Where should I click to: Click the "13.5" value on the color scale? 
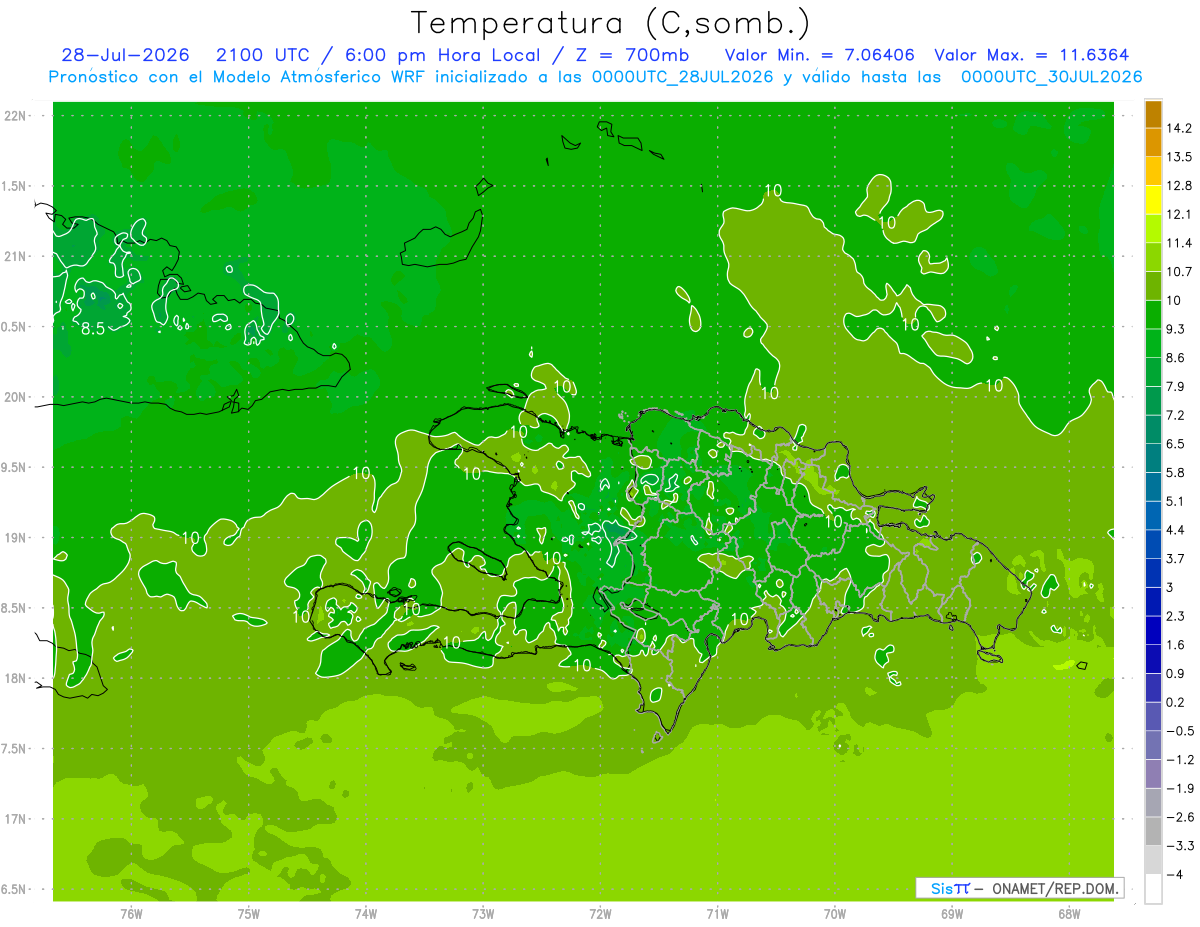click(1181, 157)
